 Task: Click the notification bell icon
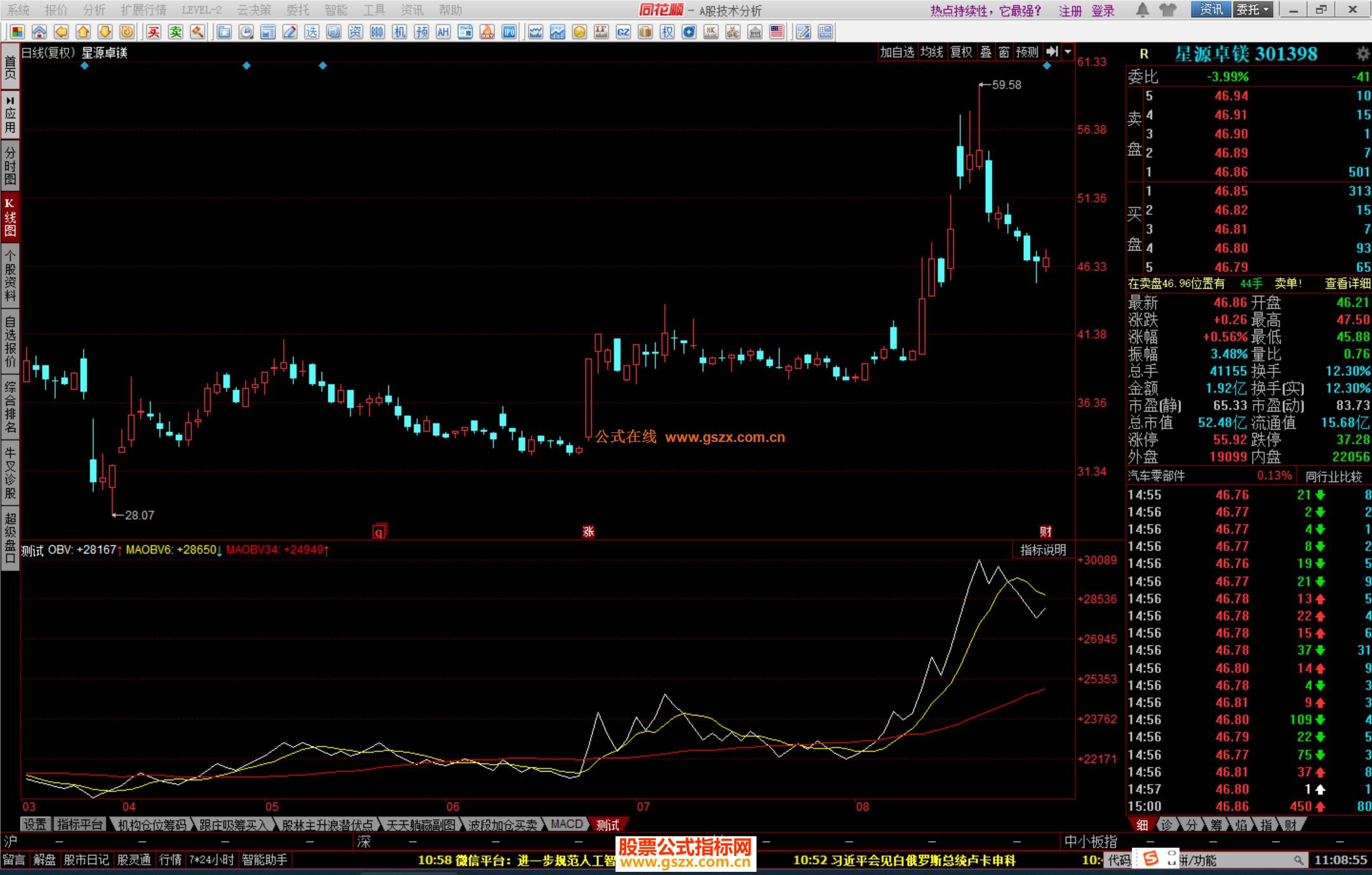(x=1142, y=10)
